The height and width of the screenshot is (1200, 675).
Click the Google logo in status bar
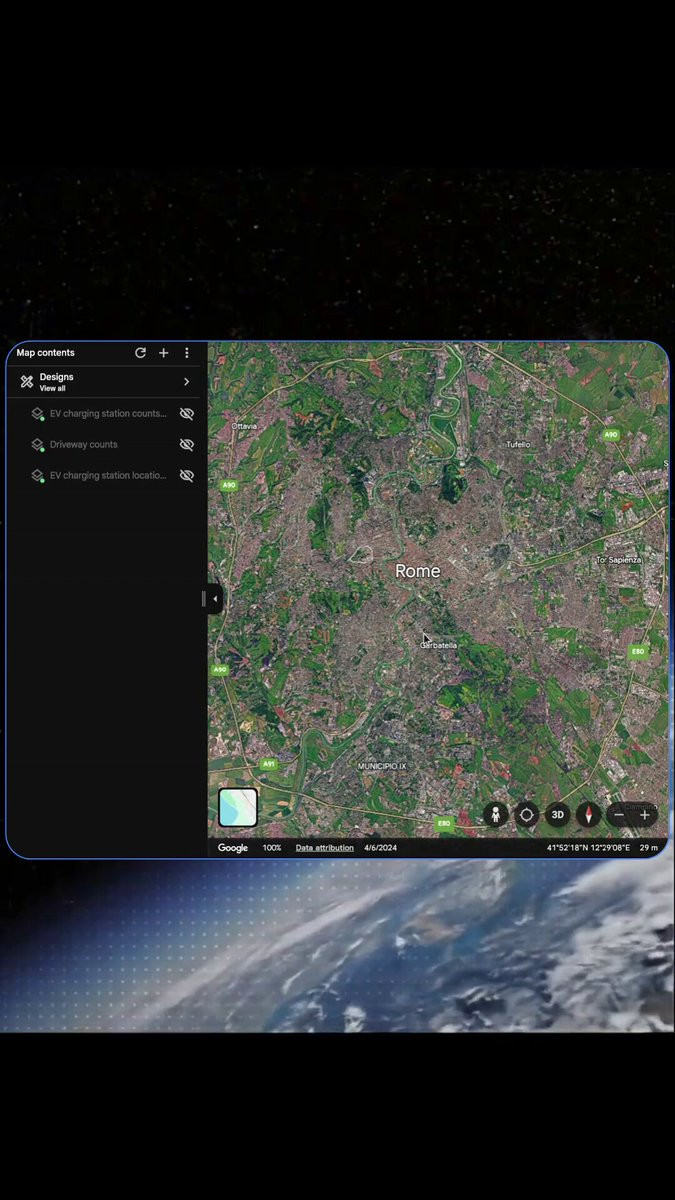(233, 848)
